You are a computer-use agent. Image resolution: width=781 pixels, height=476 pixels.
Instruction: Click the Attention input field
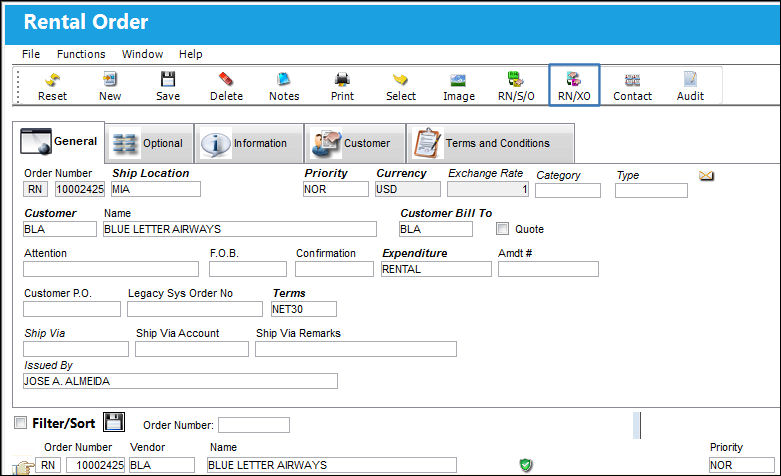pos(111,269)
